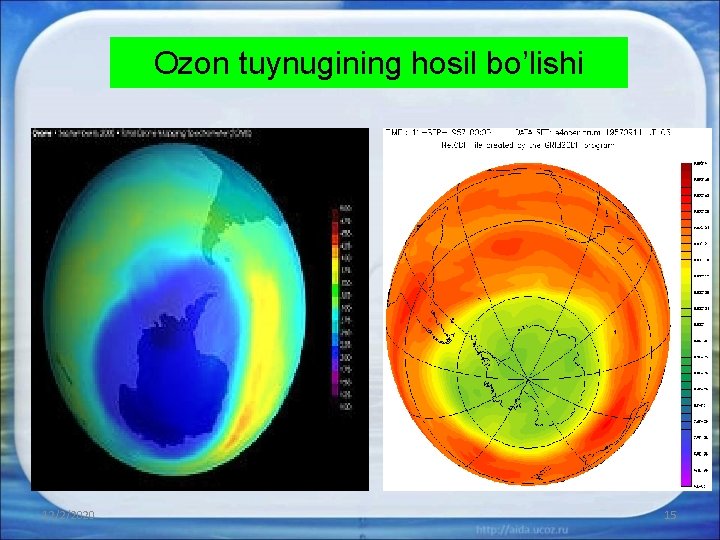Click the magenta bottom of right color scale
This screenshot has width=720, height=540.
(x=686, y=478)
